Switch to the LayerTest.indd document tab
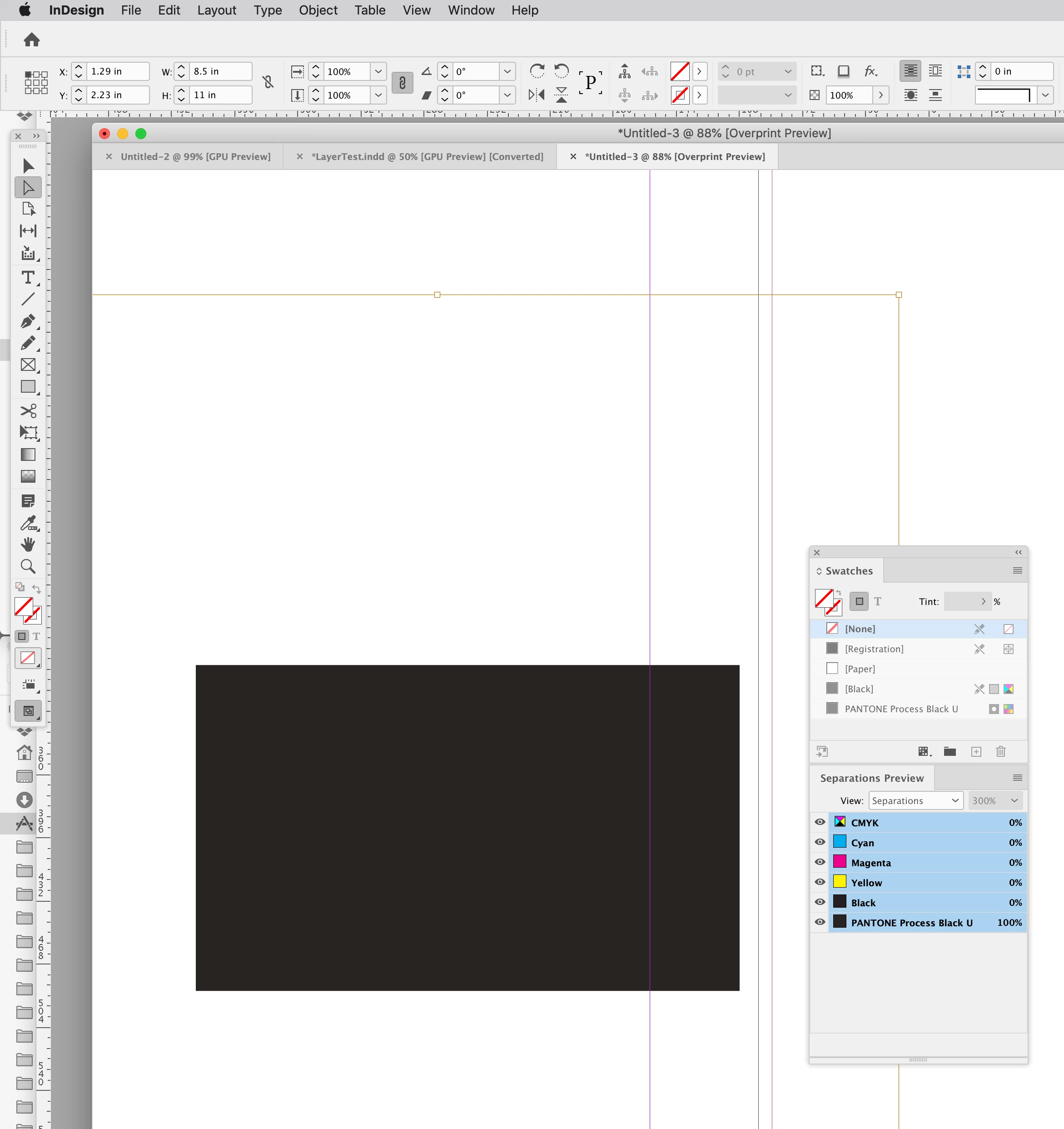The image size is (1064, 1129). coord(427,157)
